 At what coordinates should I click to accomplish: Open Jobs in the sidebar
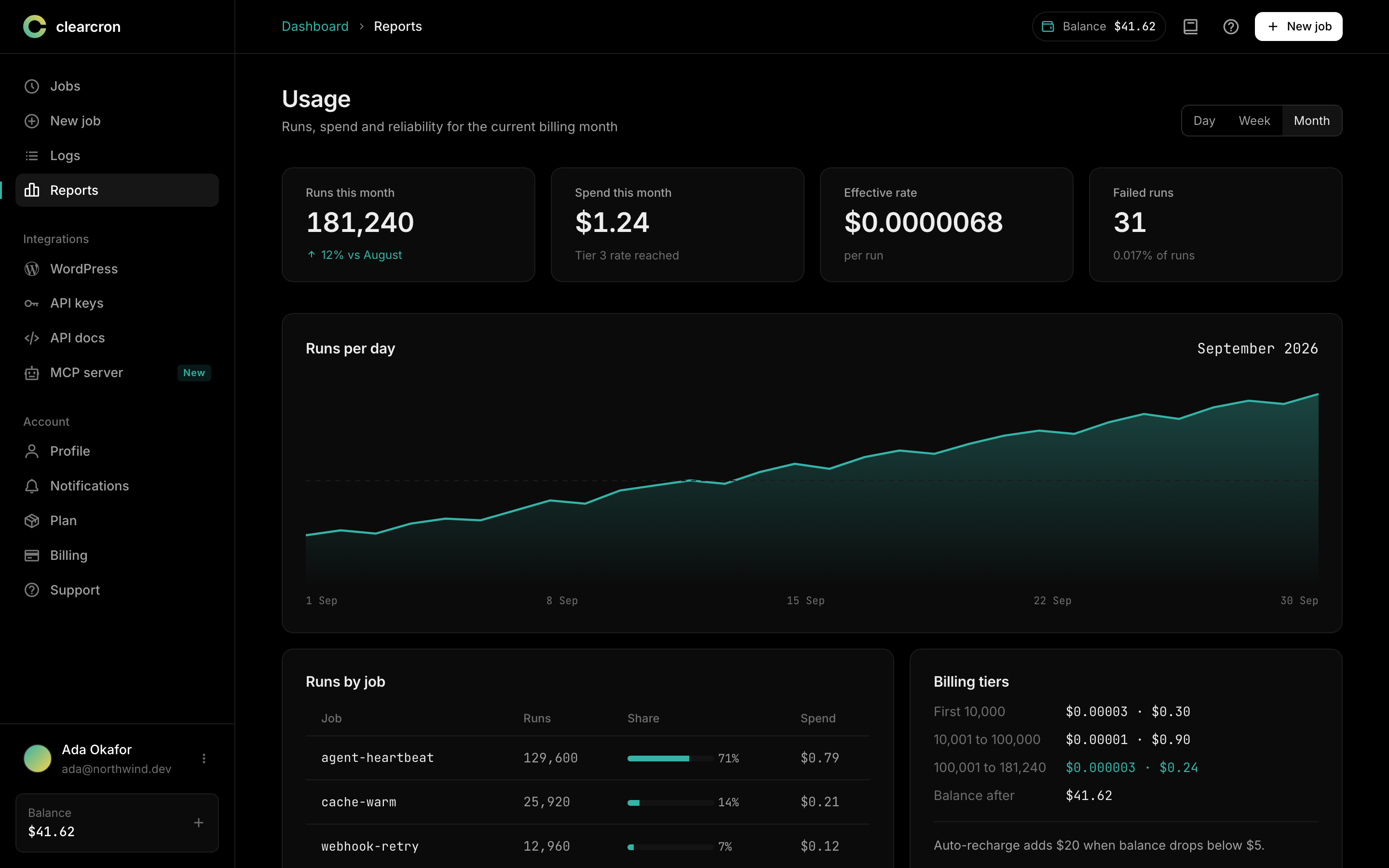(x=117, y=86)
